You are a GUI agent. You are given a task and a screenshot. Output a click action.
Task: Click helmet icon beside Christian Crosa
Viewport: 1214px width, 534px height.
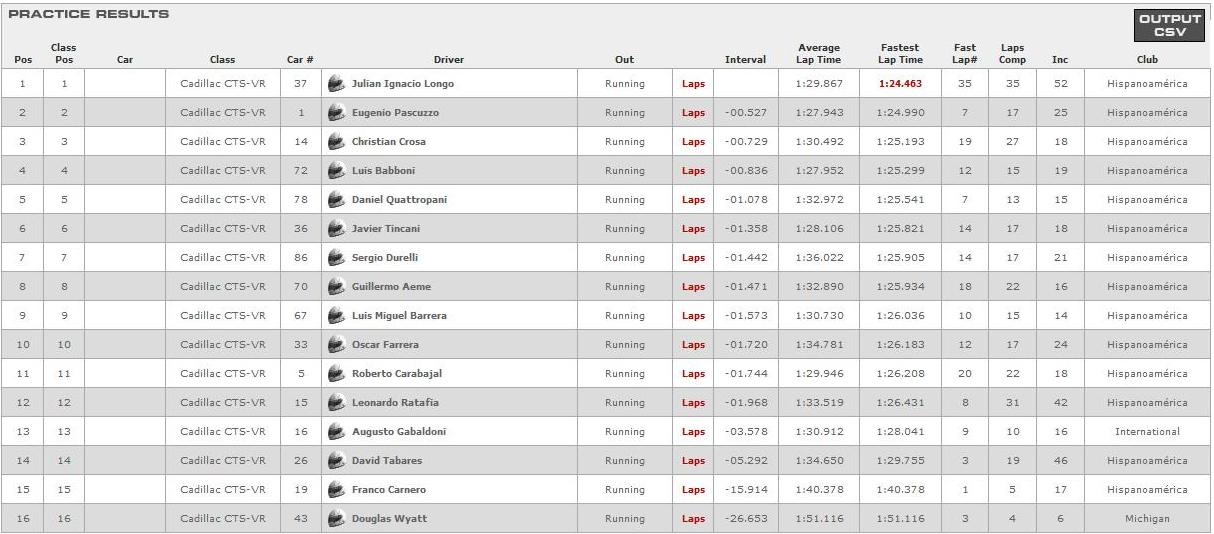(336, 142)
